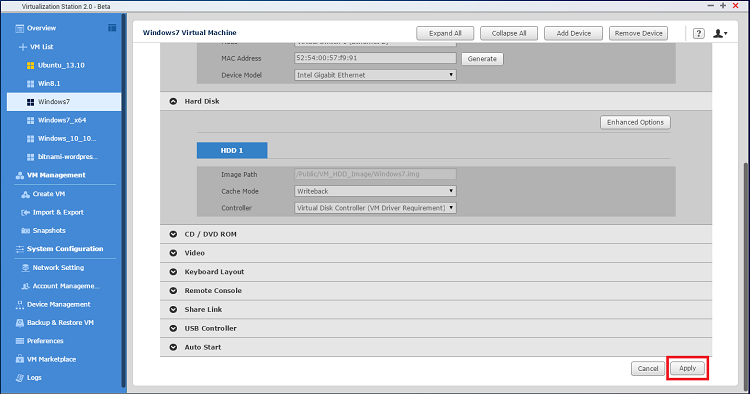The width and height of the screenshot is (750, 394).
Task: Click the Add Device button
Action: click(574, 33)
